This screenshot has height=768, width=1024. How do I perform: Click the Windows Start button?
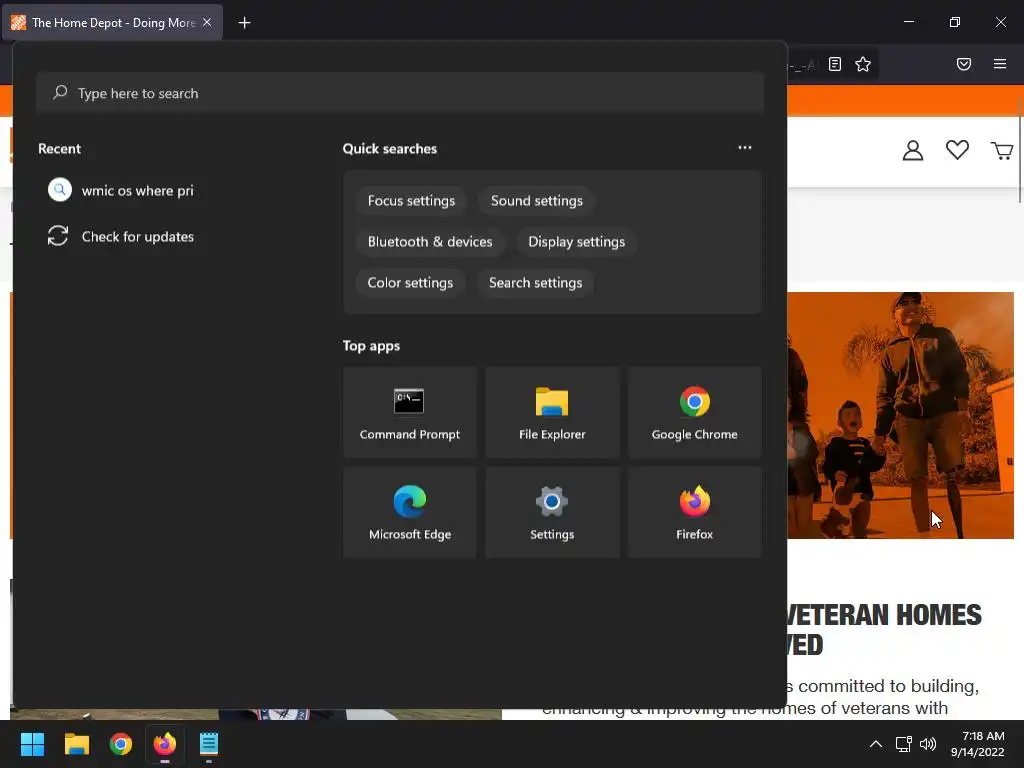[32, 744]
